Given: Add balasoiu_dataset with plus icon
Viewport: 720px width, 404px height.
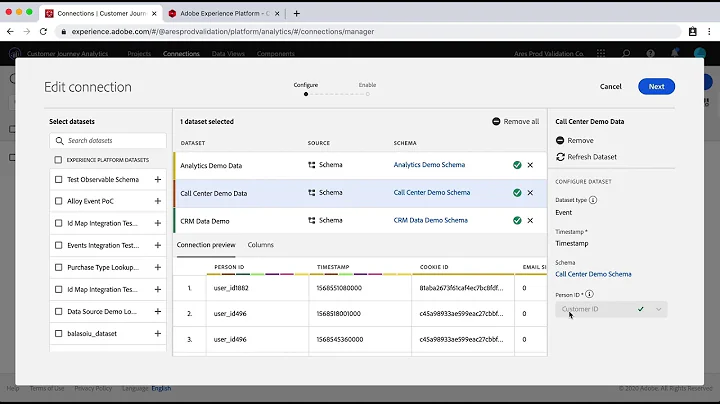Looking at the screenshot, I should (158, 333).
